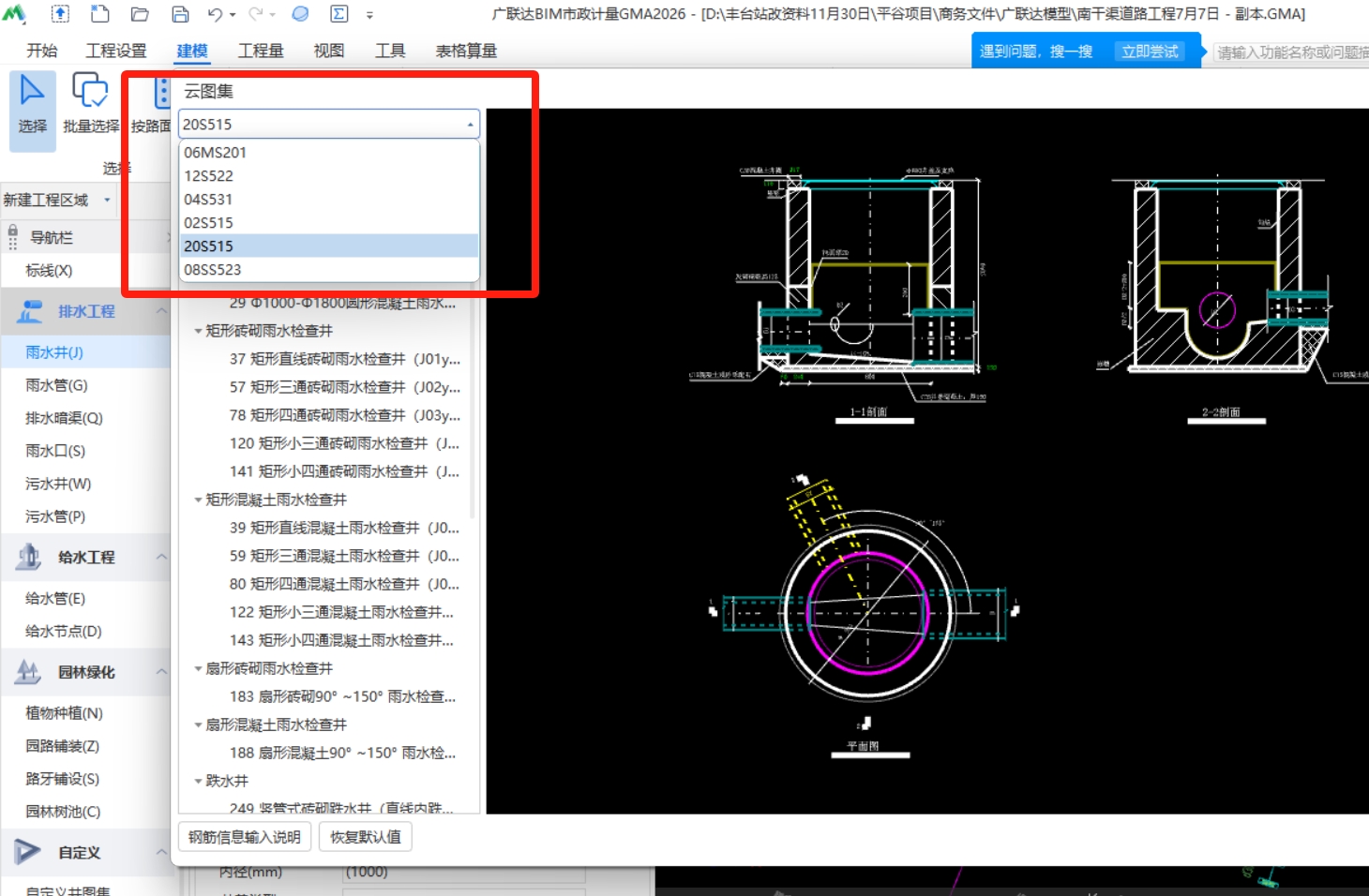Viewport: 1369px width, 896px height.
Task: Undo the last action
Action: tap(215, 14)
